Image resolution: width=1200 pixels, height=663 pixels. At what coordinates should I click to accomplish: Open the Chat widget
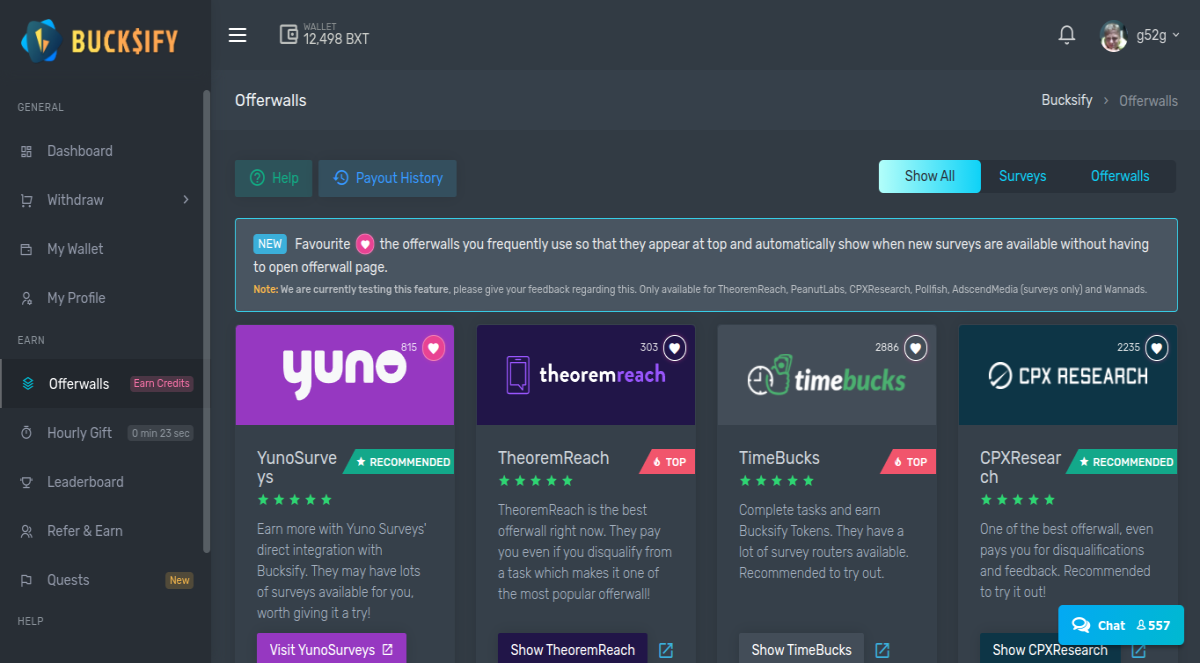pyautogui.click(x=1121, y=625)
